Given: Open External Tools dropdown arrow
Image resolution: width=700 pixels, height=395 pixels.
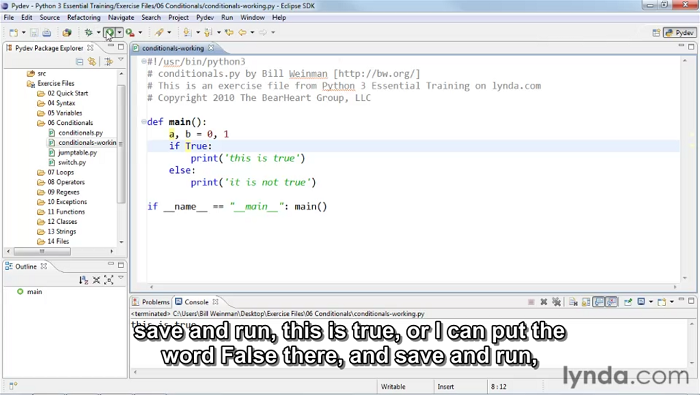Looking at the screenshot, I should (140, 33).
